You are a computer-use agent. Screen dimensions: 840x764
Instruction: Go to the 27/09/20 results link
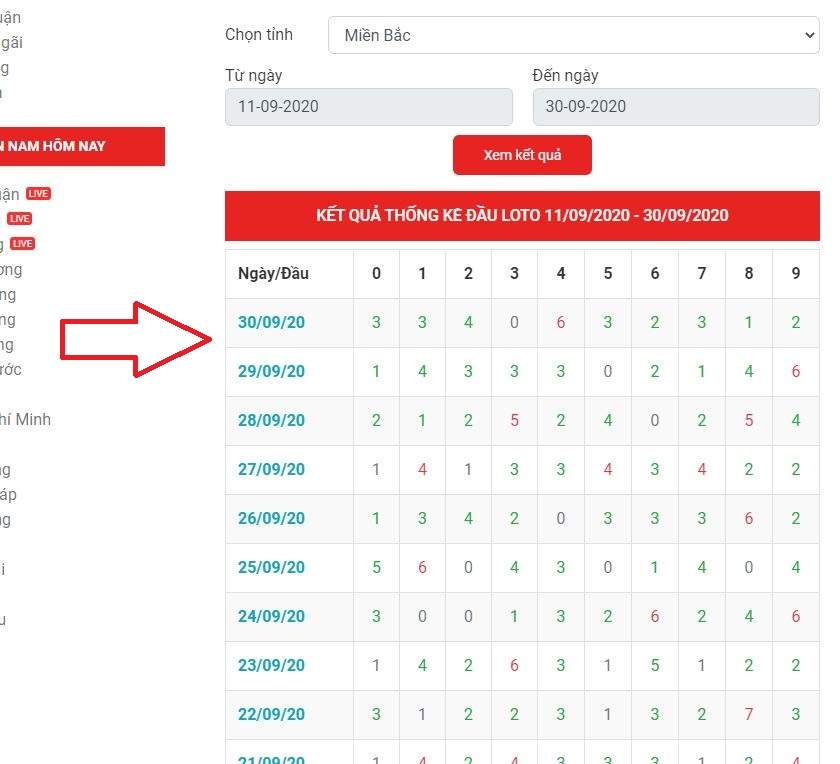pos(271,469)
